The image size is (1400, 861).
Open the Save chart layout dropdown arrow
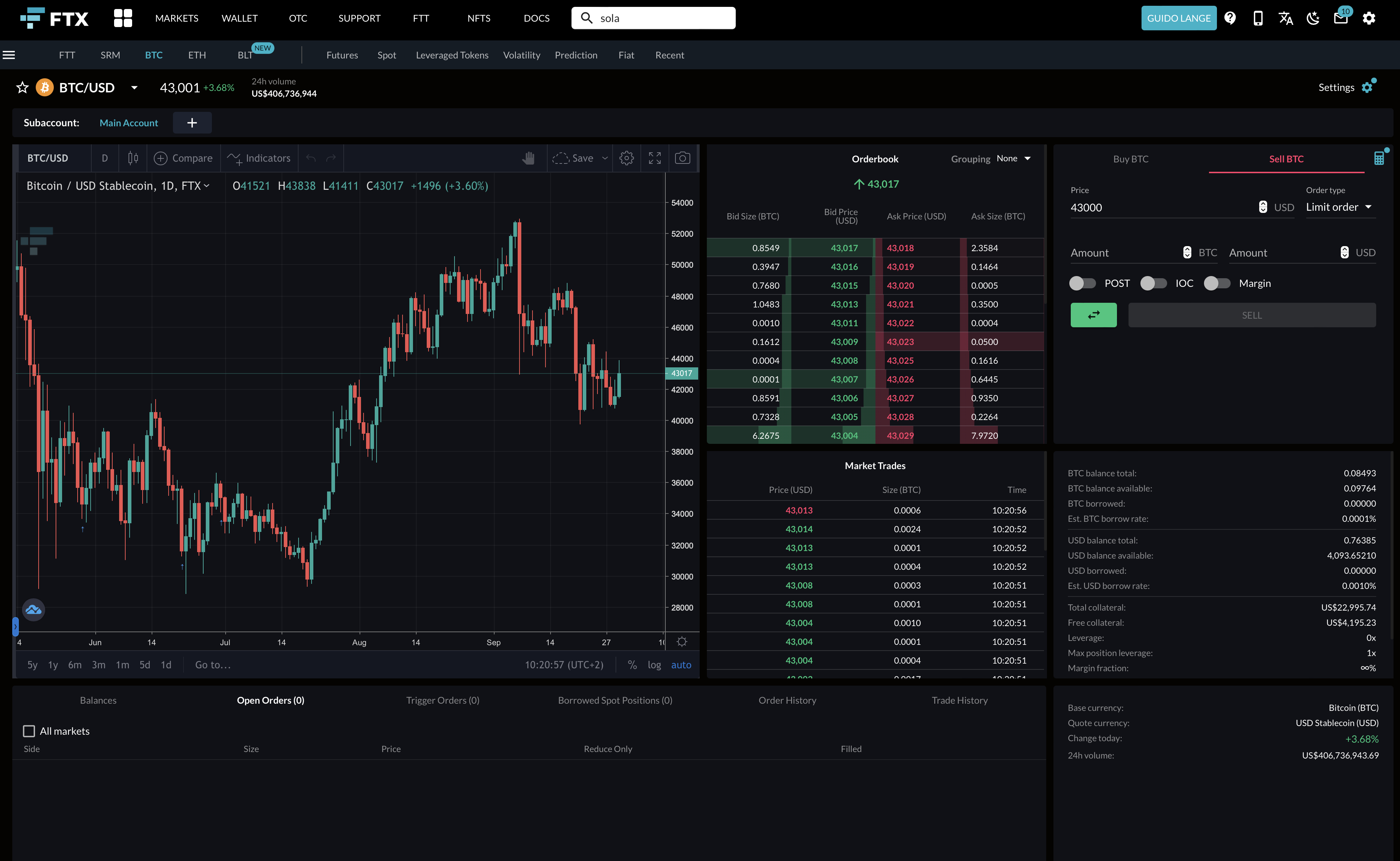[x=605, y=158]
